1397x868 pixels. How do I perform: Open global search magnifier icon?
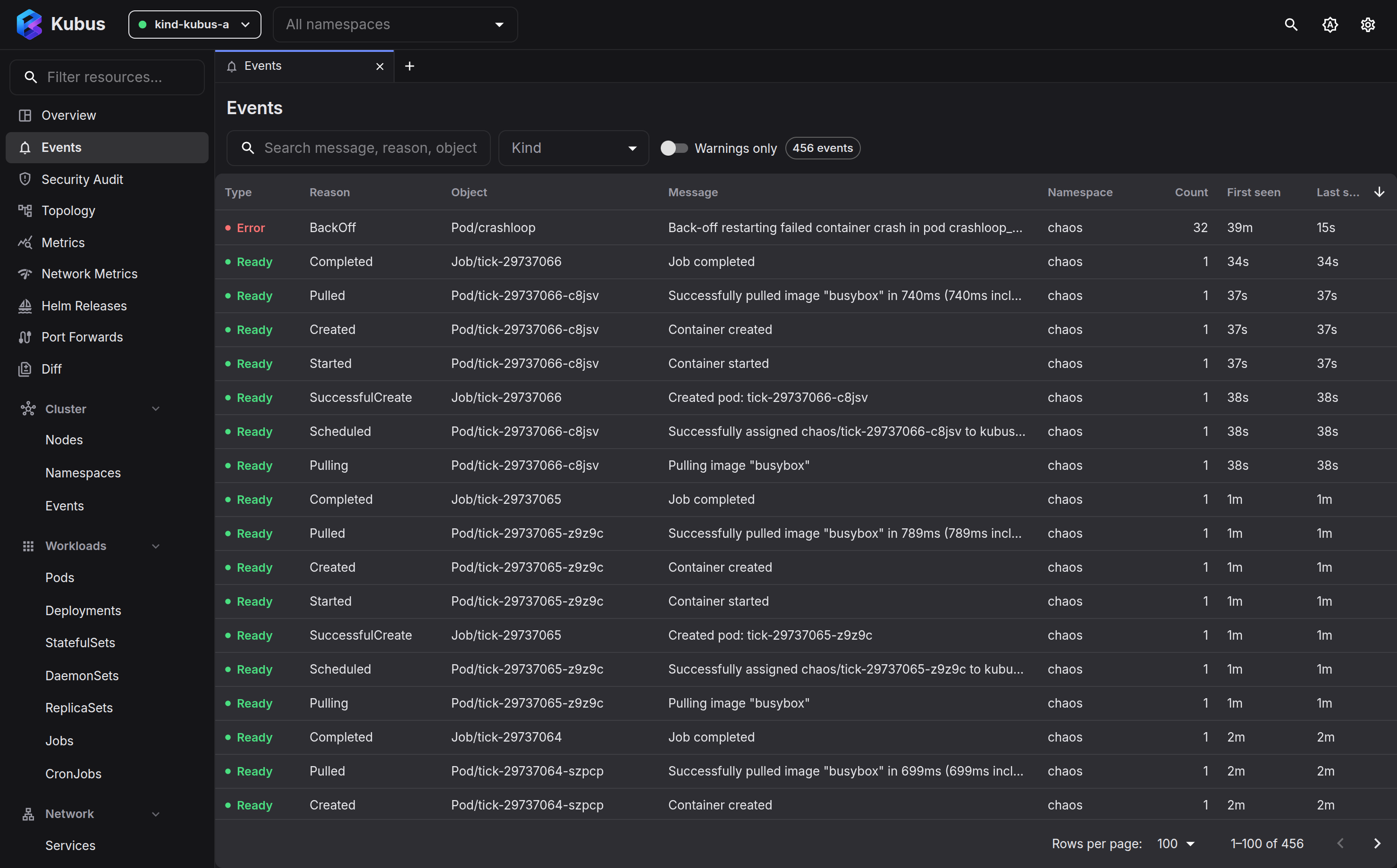(x=1291, y=25)
